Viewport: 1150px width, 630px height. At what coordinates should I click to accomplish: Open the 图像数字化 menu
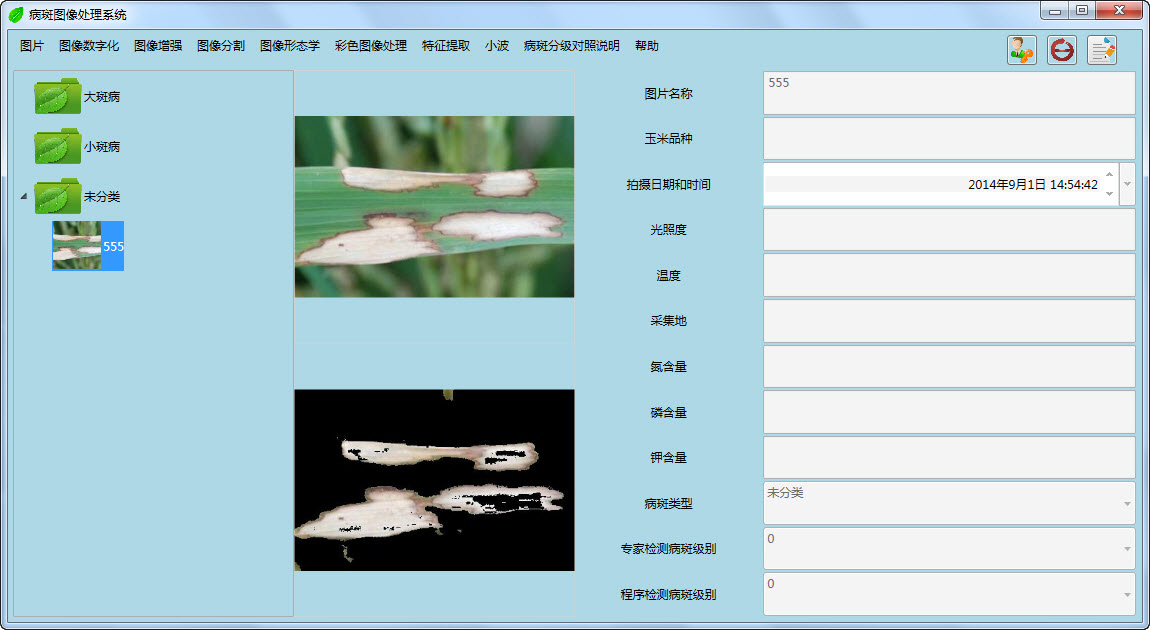89,45
